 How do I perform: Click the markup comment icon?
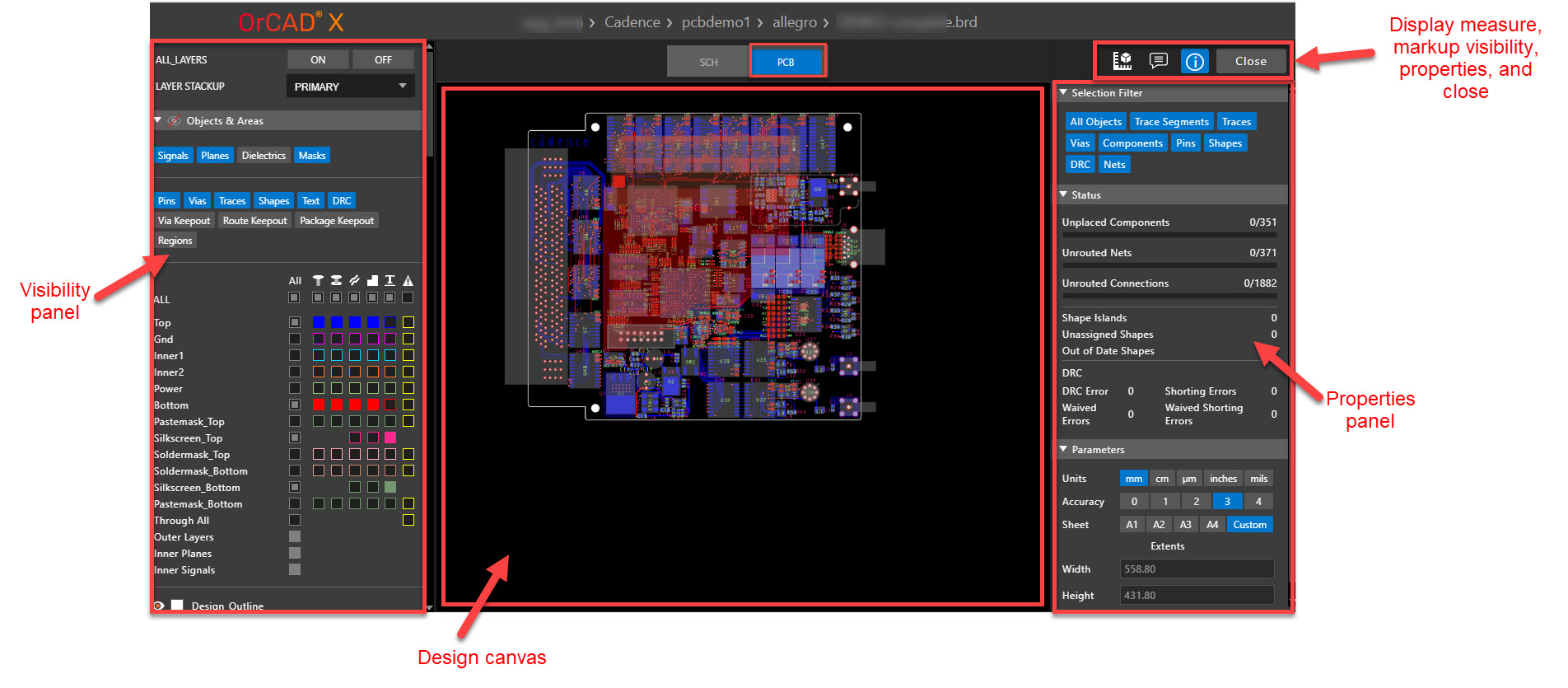point(1158,61)
